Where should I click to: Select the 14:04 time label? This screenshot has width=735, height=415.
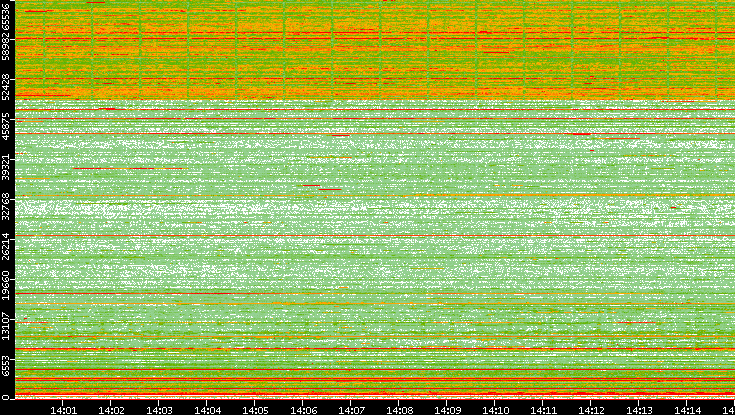[x=208, y=411]
